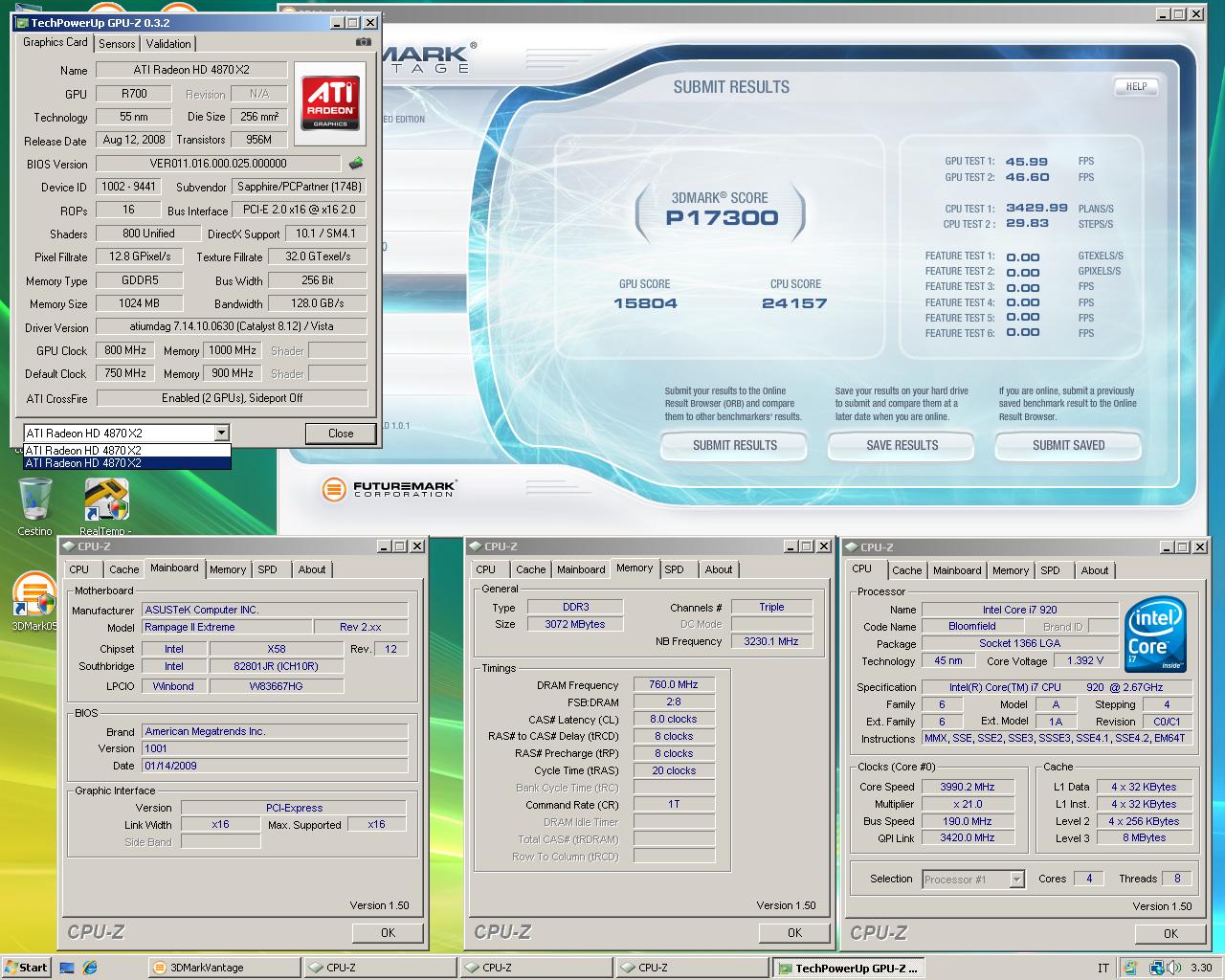Viewport: 1225px width, 980px height.
Task: Click the Rampage II Extreme model field
Action: click(227, 627)
